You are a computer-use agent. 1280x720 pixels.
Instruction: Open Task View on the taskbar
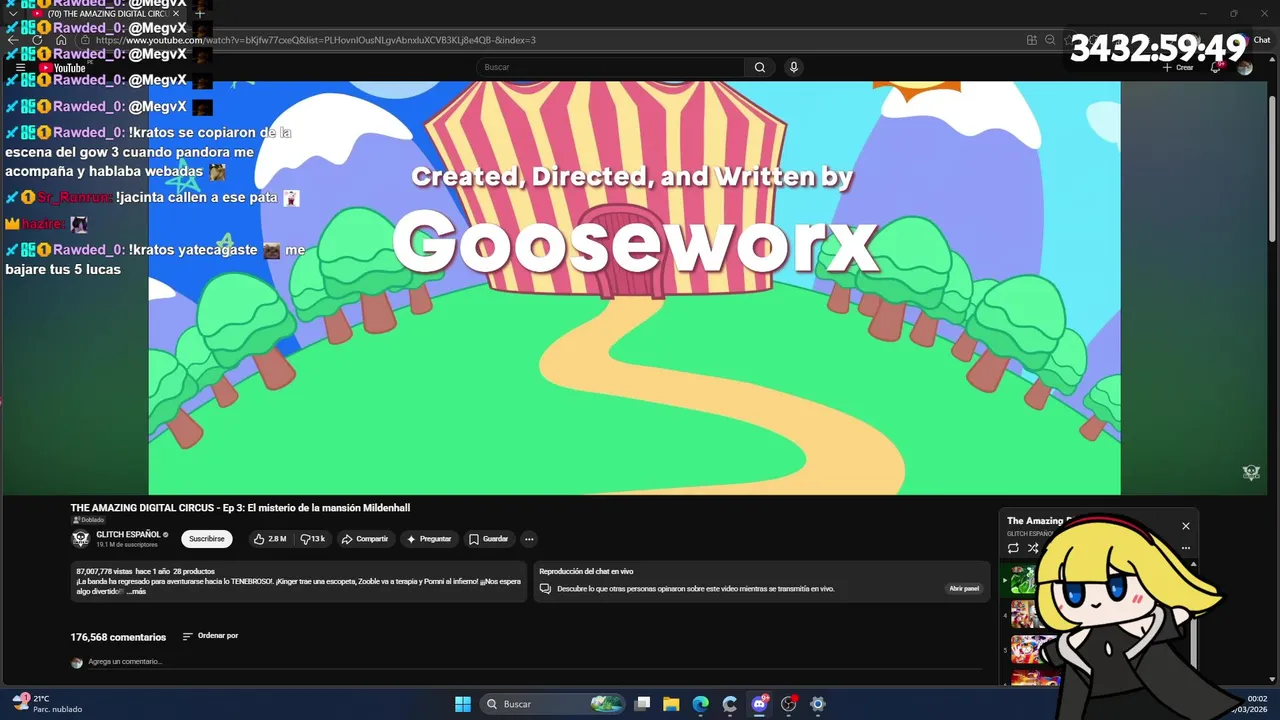(x=643, y=704)
